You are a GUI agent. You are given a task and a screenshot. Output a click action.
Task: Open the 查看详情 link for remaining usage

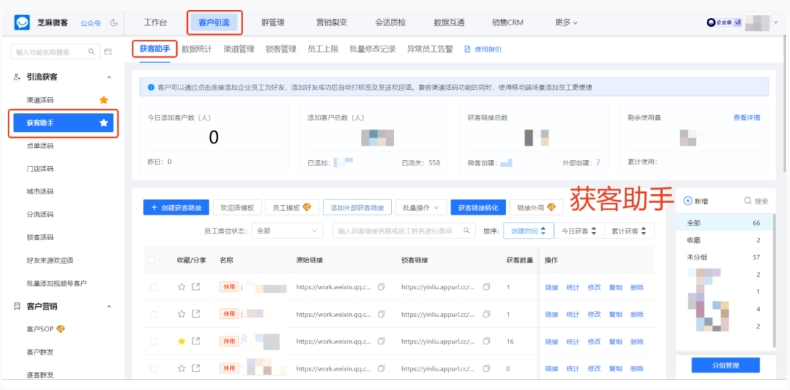coord(746,117)
